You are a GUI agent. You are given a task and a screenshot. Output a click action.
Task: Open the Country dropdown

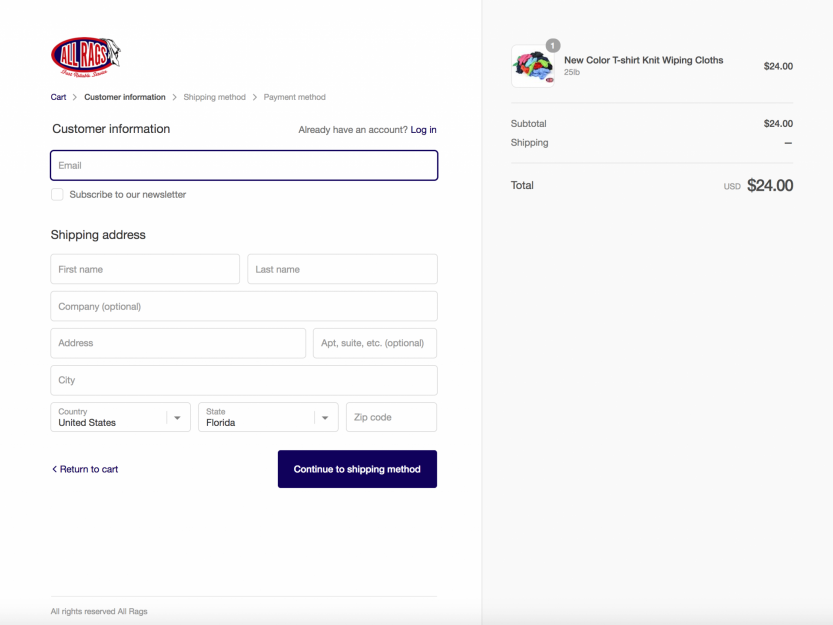coord(121,417)
